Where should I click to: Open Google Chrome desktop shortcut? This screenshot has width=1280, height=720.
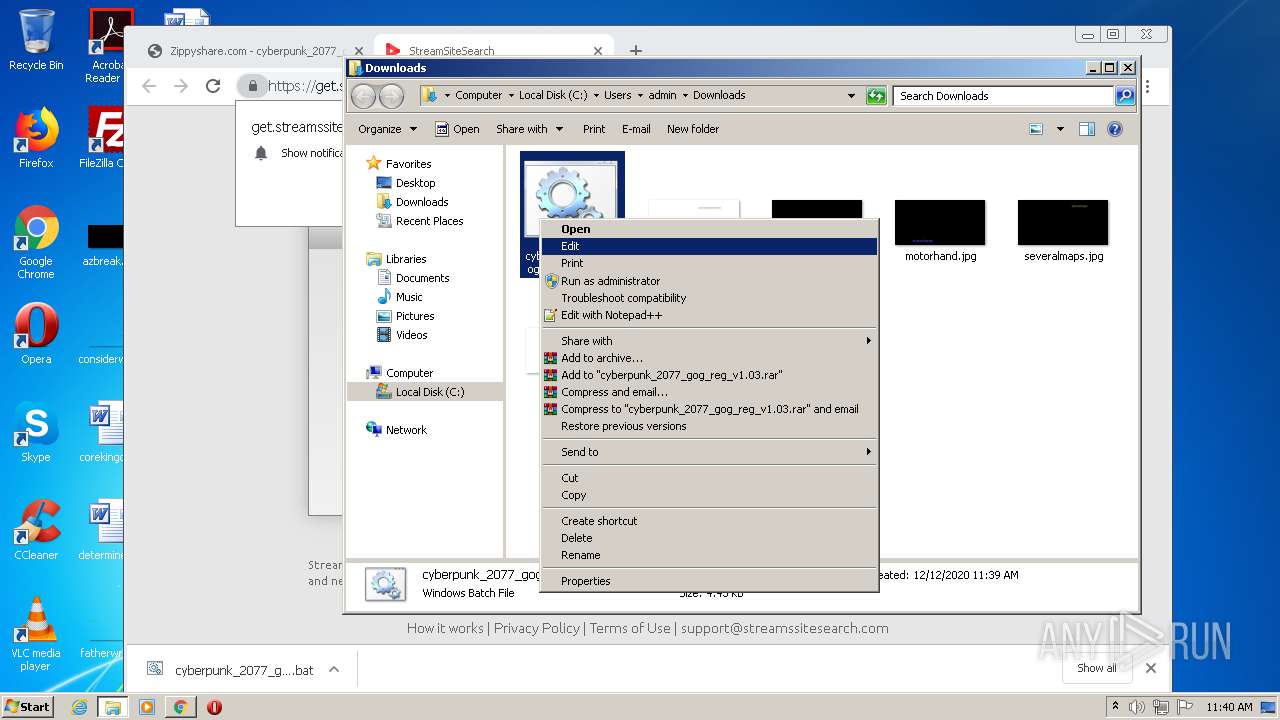(36, 242)
